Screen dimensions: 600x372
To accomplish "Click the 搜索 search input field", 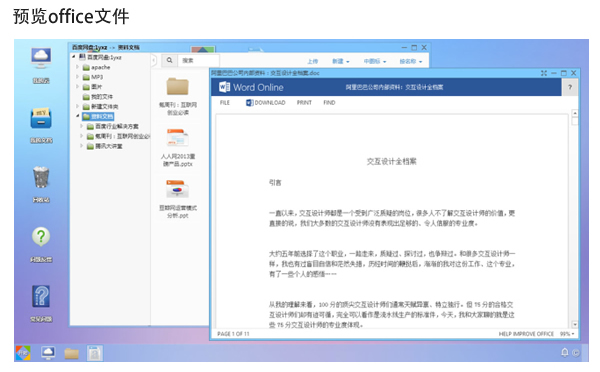I will [198, 60].
